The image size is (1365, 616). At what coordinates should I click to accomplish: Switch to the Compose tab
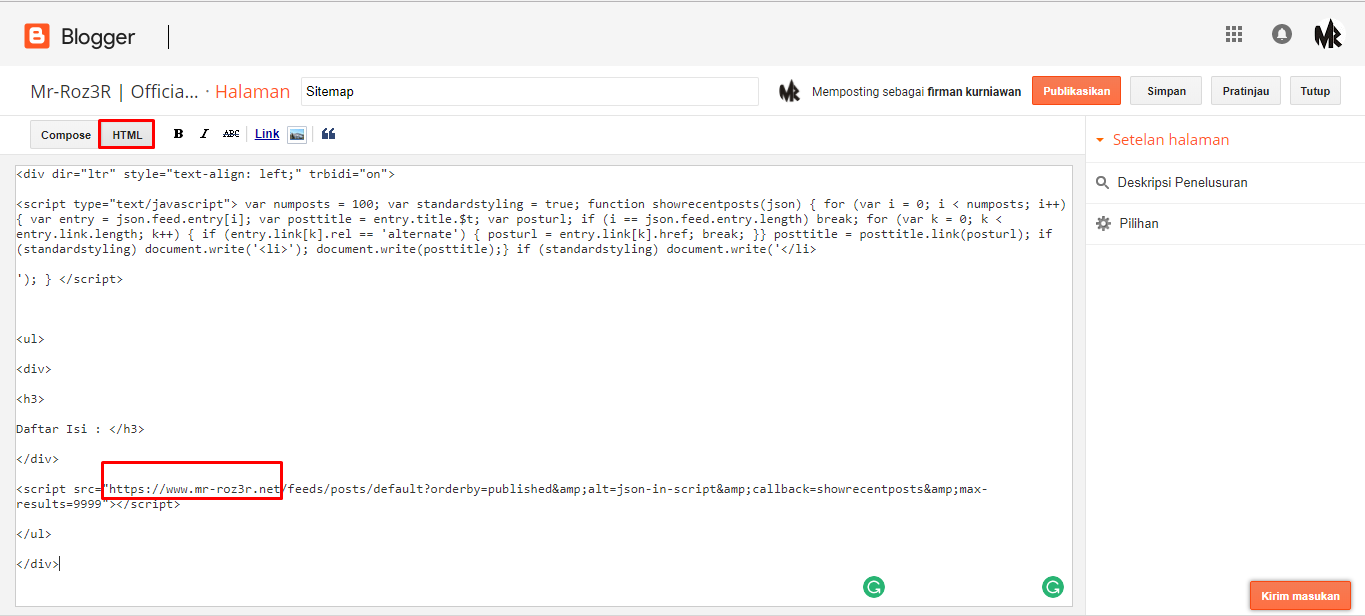click(x=64, y=133)
